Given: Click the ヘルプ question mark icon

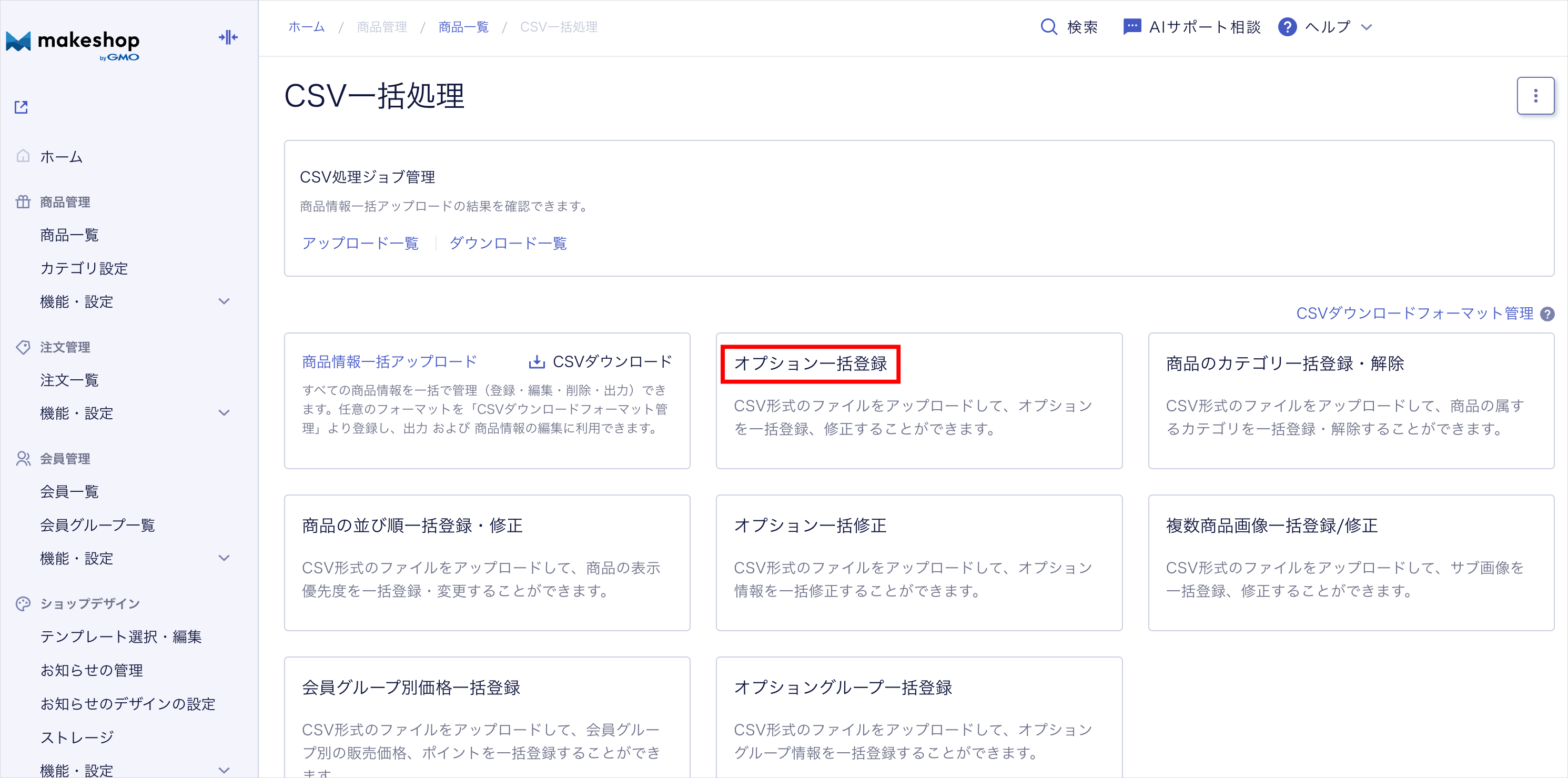Looking at the screenshot, I should click(1287, 27).
